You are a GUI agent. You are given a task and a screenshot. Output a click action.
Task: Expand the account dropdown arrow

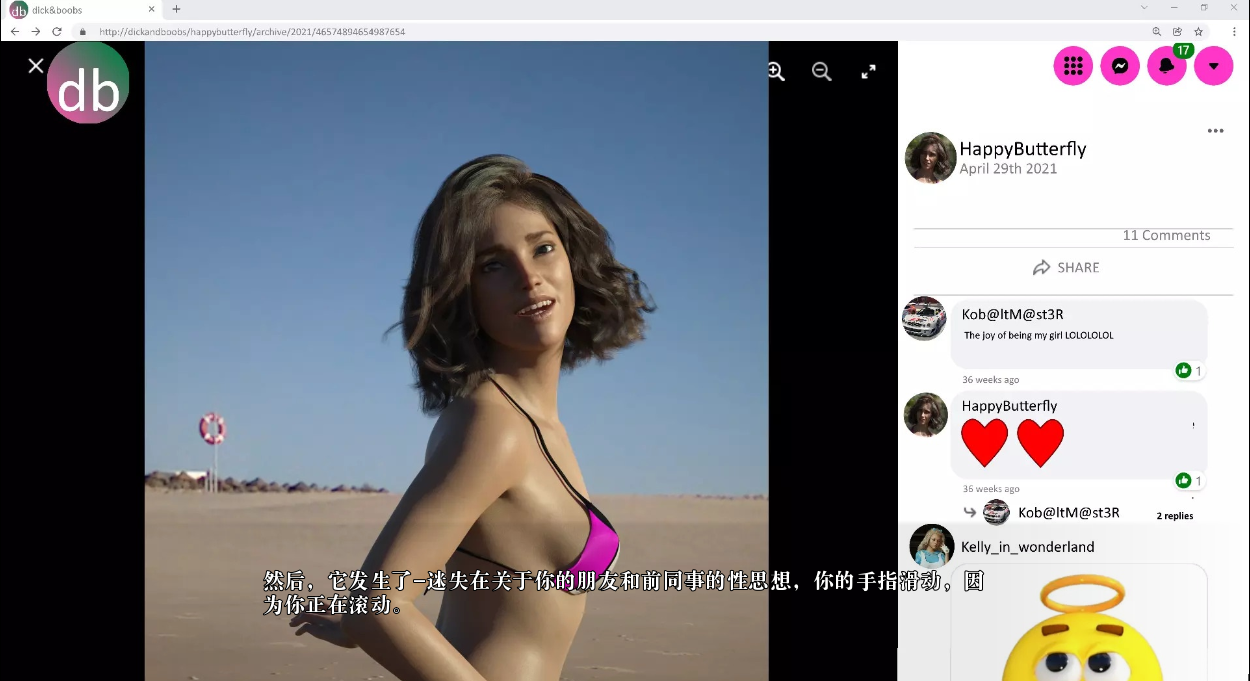(1213, 66)
